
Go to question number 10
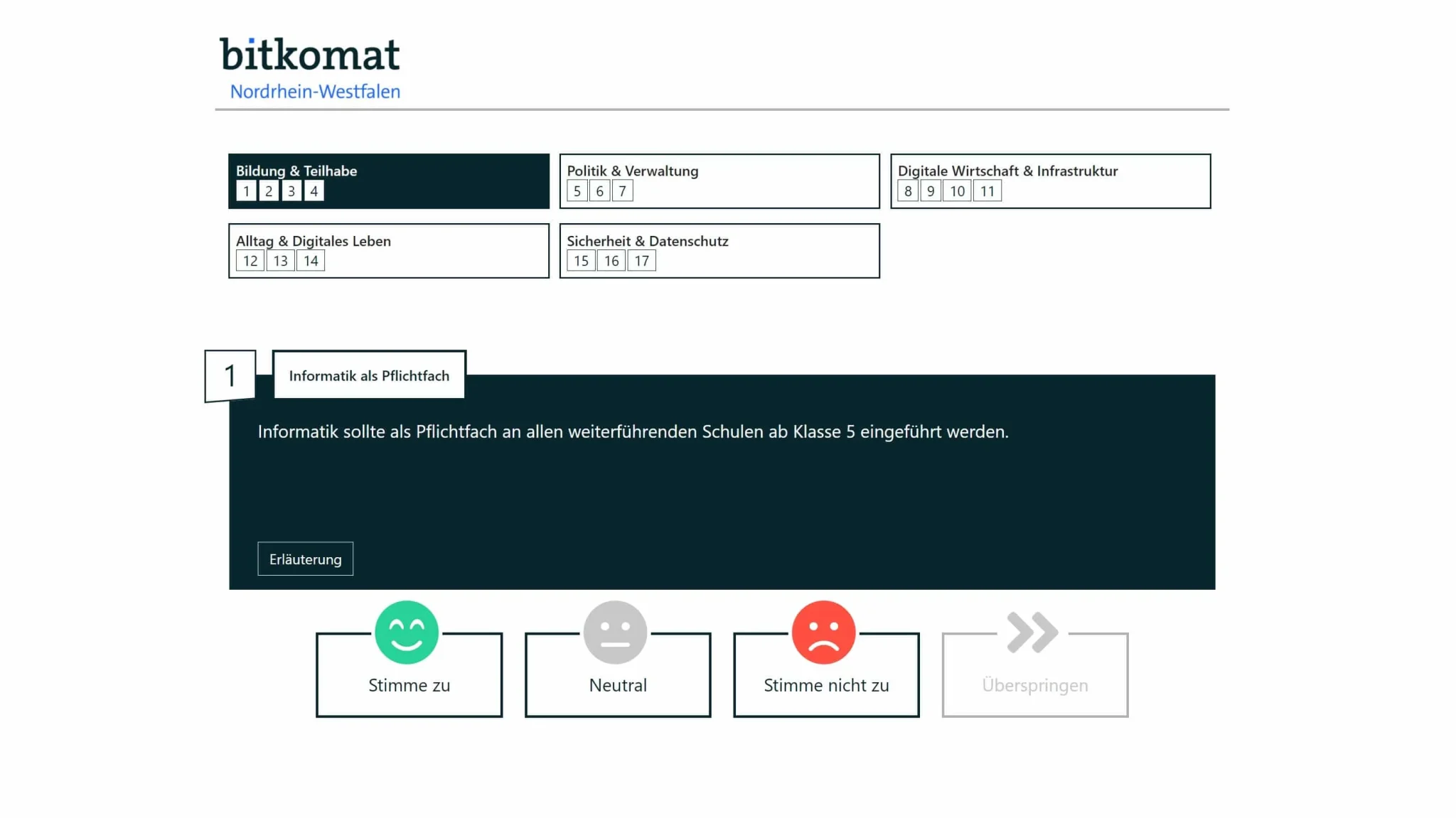coord(957,190)
